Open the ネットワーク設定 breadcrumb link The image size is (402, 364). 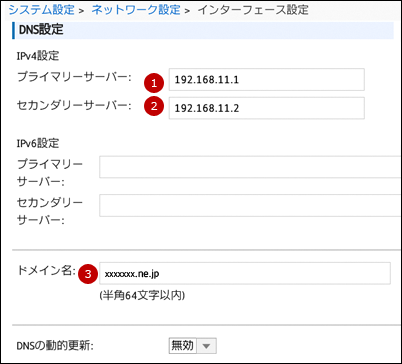[x=136, y=10]
